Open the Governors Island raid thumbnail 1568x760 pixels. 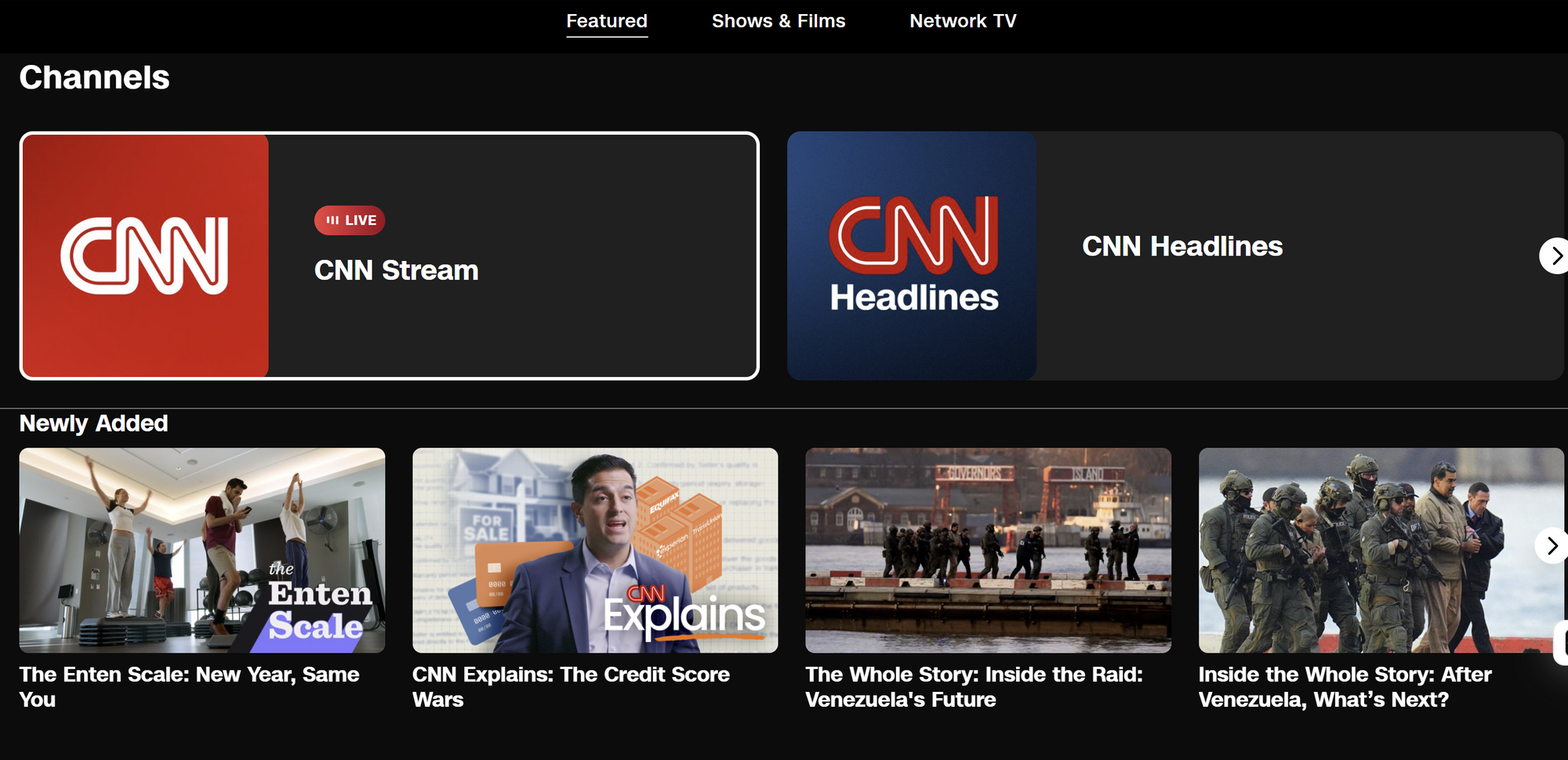pos(988,550)
